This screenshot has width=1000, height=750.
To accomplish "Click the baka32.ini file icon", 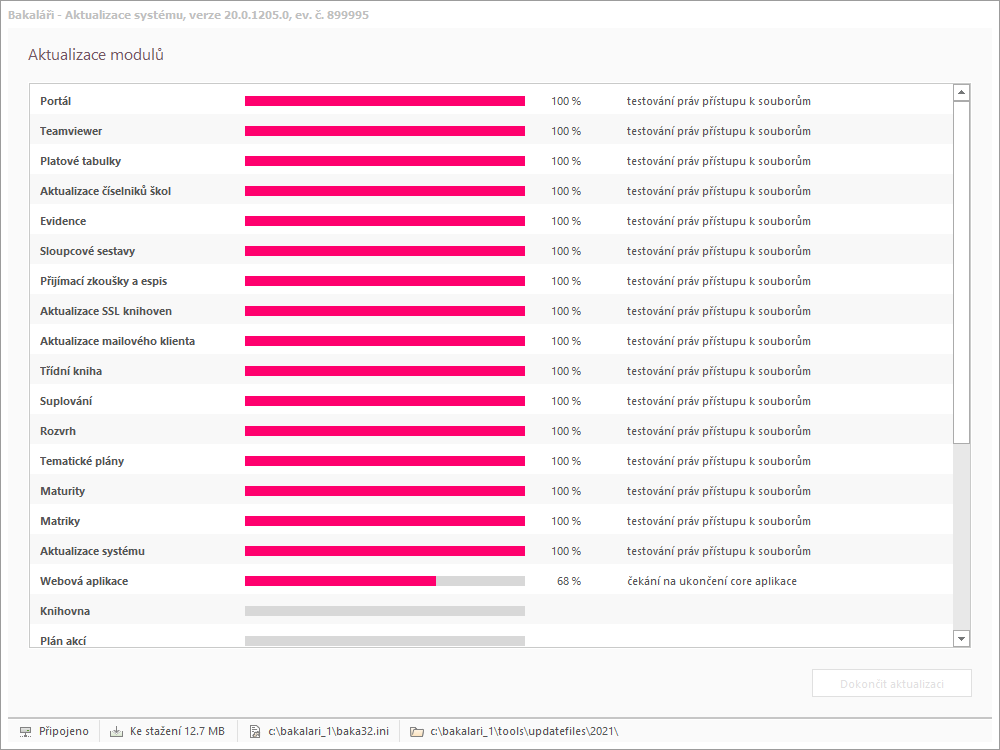I will (255, 731).
